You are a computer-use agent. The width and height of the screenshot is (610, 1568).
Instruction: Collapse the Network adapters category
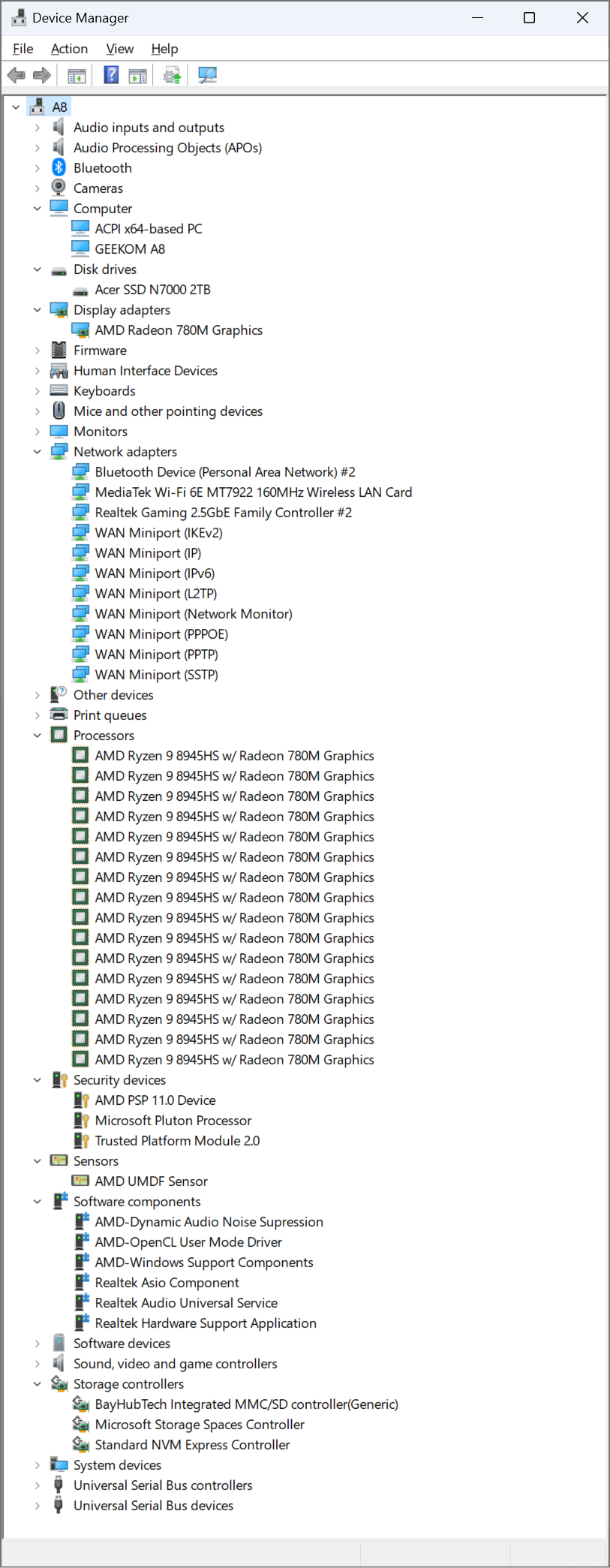pyautogui.click(x=37, y=452)
